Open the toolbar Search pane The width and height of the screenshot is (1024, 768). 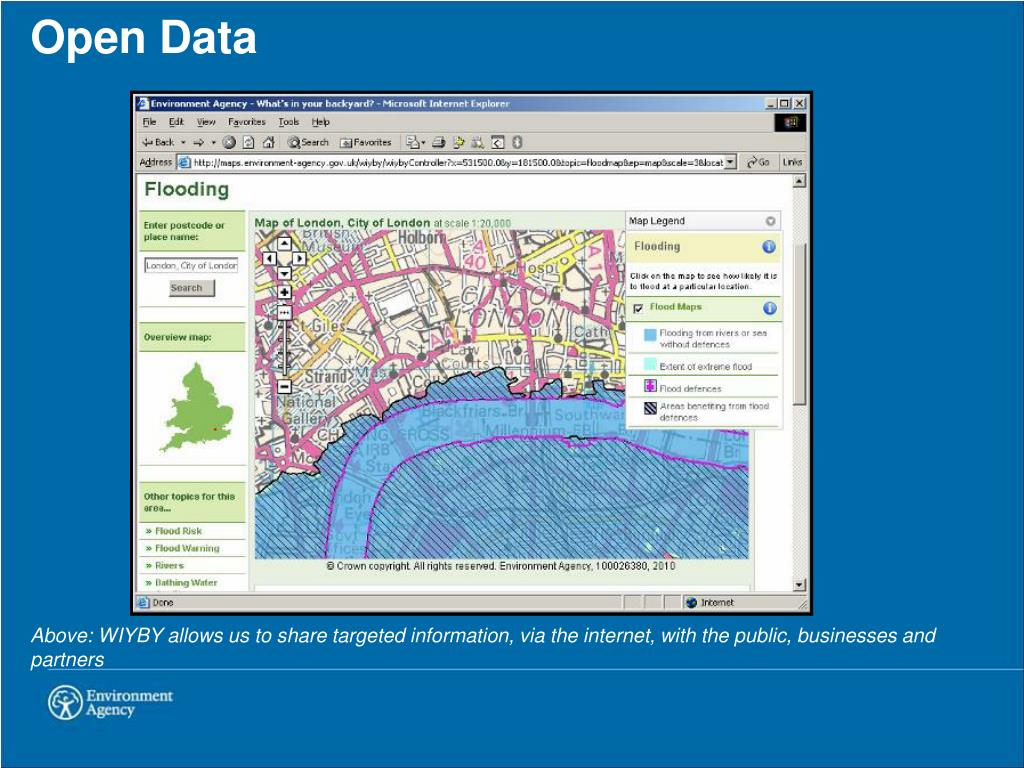click(308, 142)
